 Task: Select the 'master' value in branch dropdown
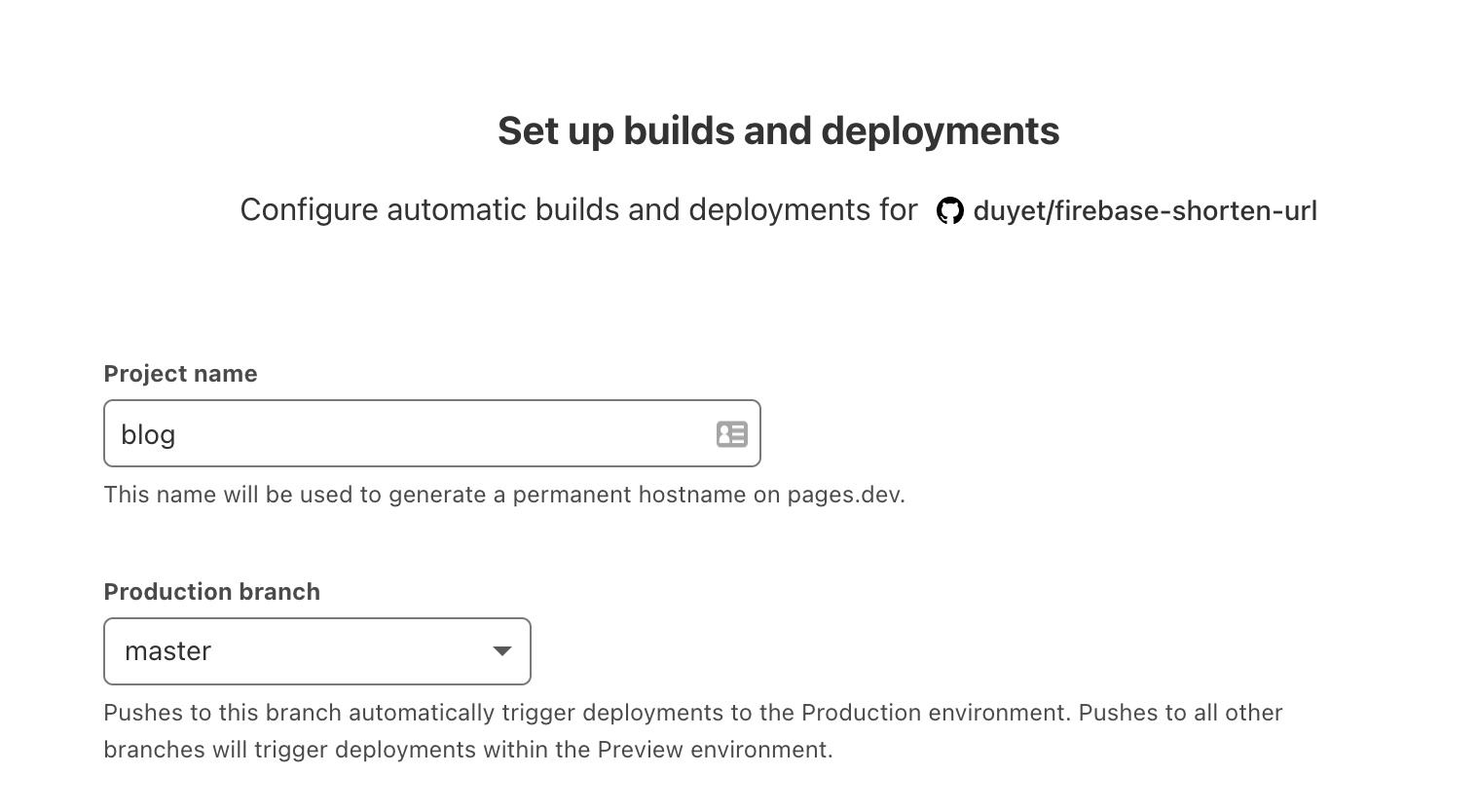click(x=168, y=651)
